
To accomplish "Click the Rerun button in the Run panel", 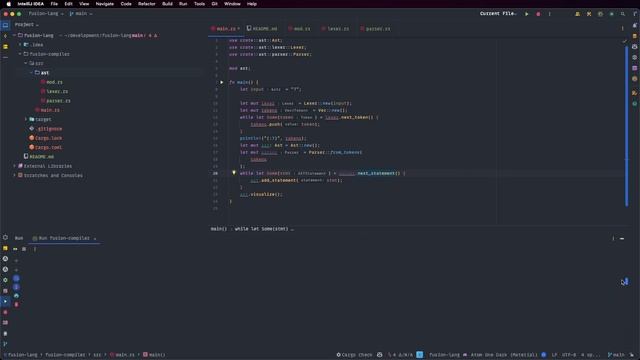I will point(15,249).
